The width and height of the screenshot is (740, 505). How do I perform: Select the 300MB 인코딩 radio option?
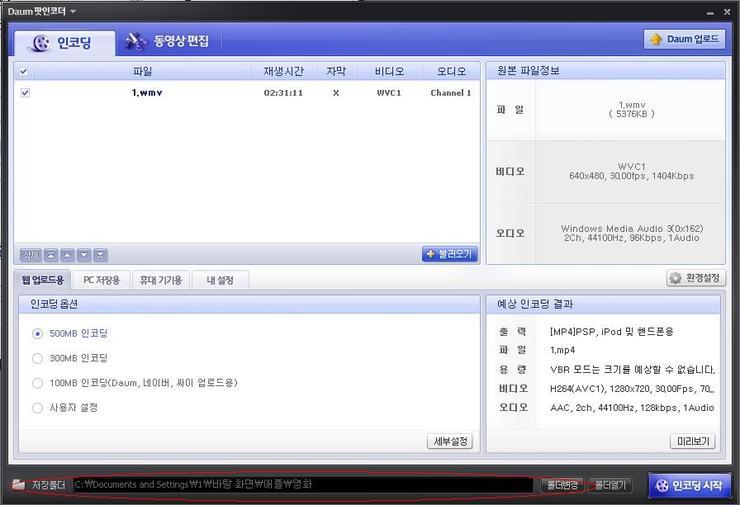click(x=38, y=358)
